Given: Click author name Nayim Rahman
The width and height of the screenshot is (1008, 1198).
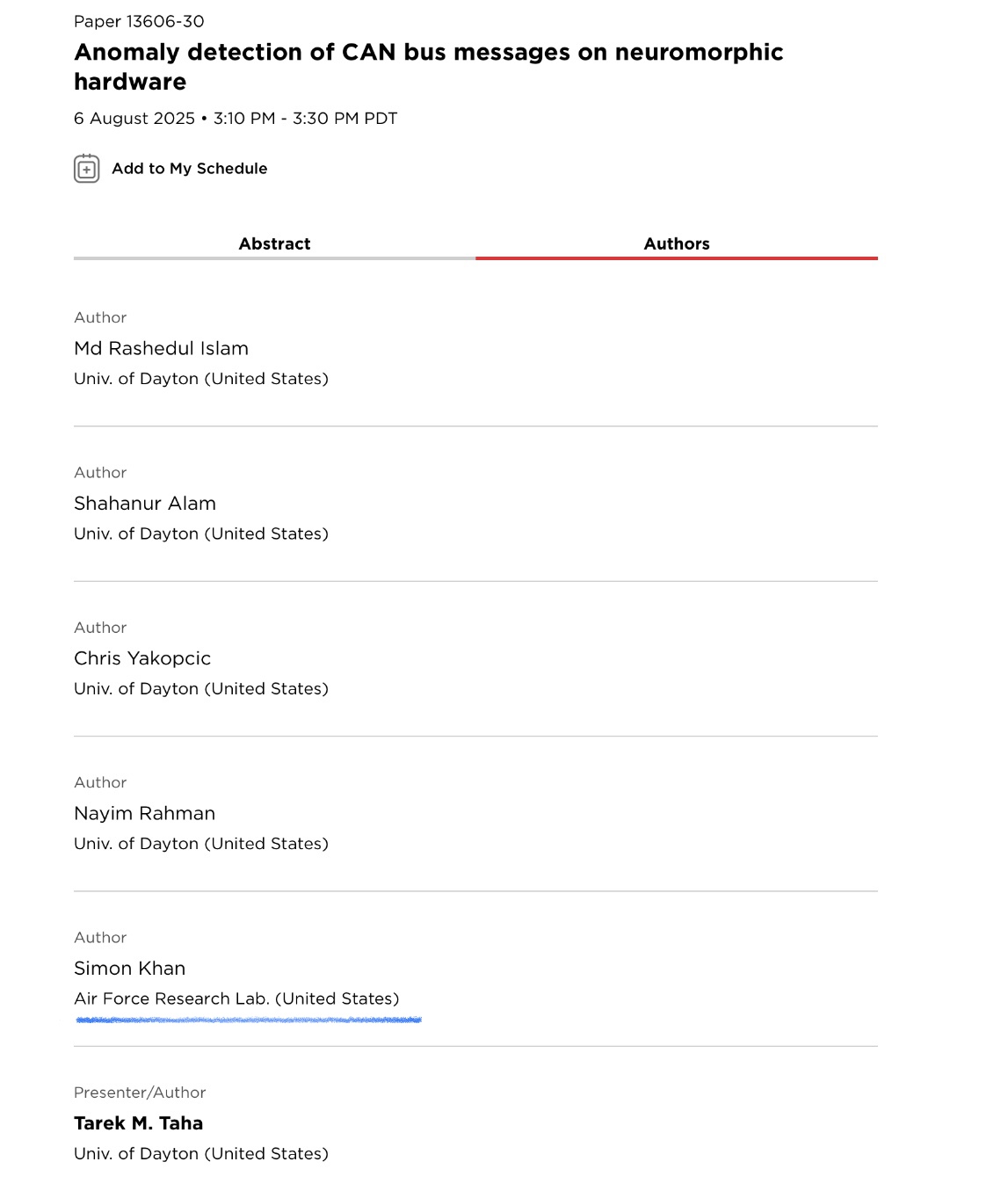Looking at the screenshot, I should [x=144, y=814].
